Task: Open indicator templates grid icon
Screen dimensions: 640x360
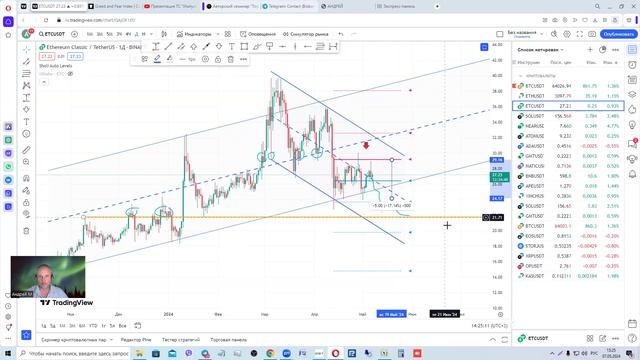Action: tap(228, 34)
